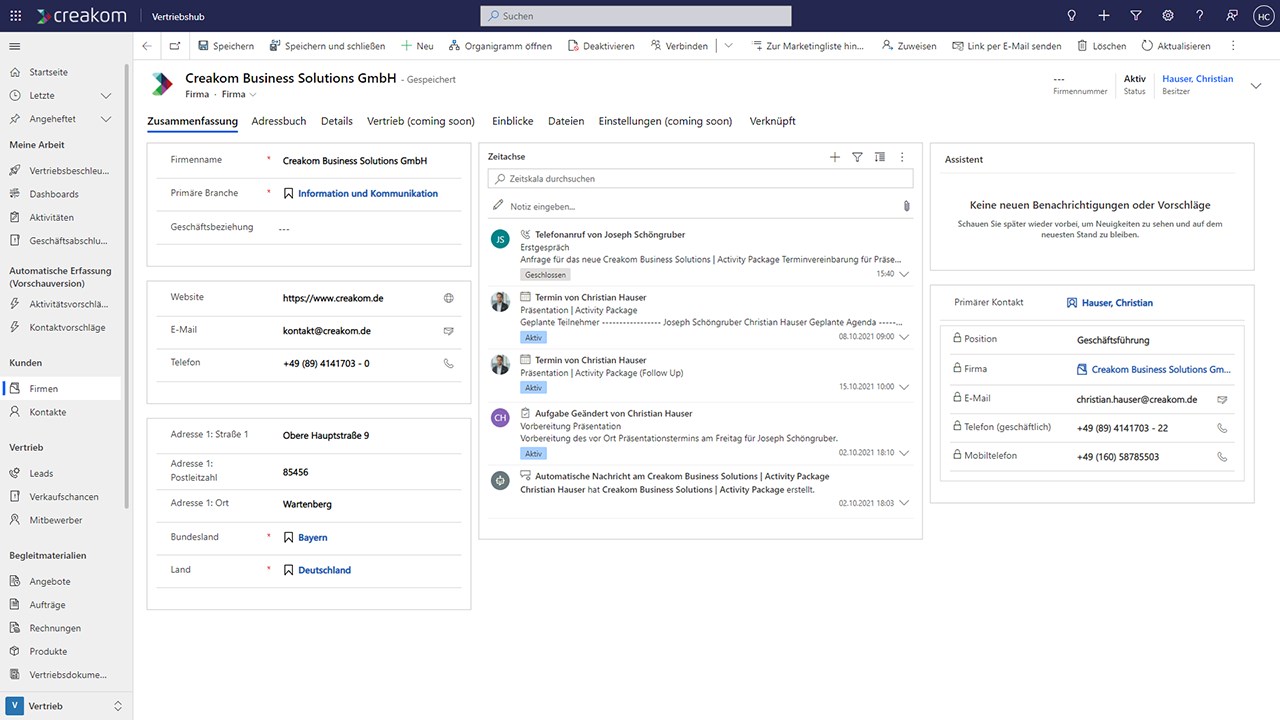The image size is (1280, 720).
Task: Open Zeitachse more options menu
Action: tap(902, 157)
